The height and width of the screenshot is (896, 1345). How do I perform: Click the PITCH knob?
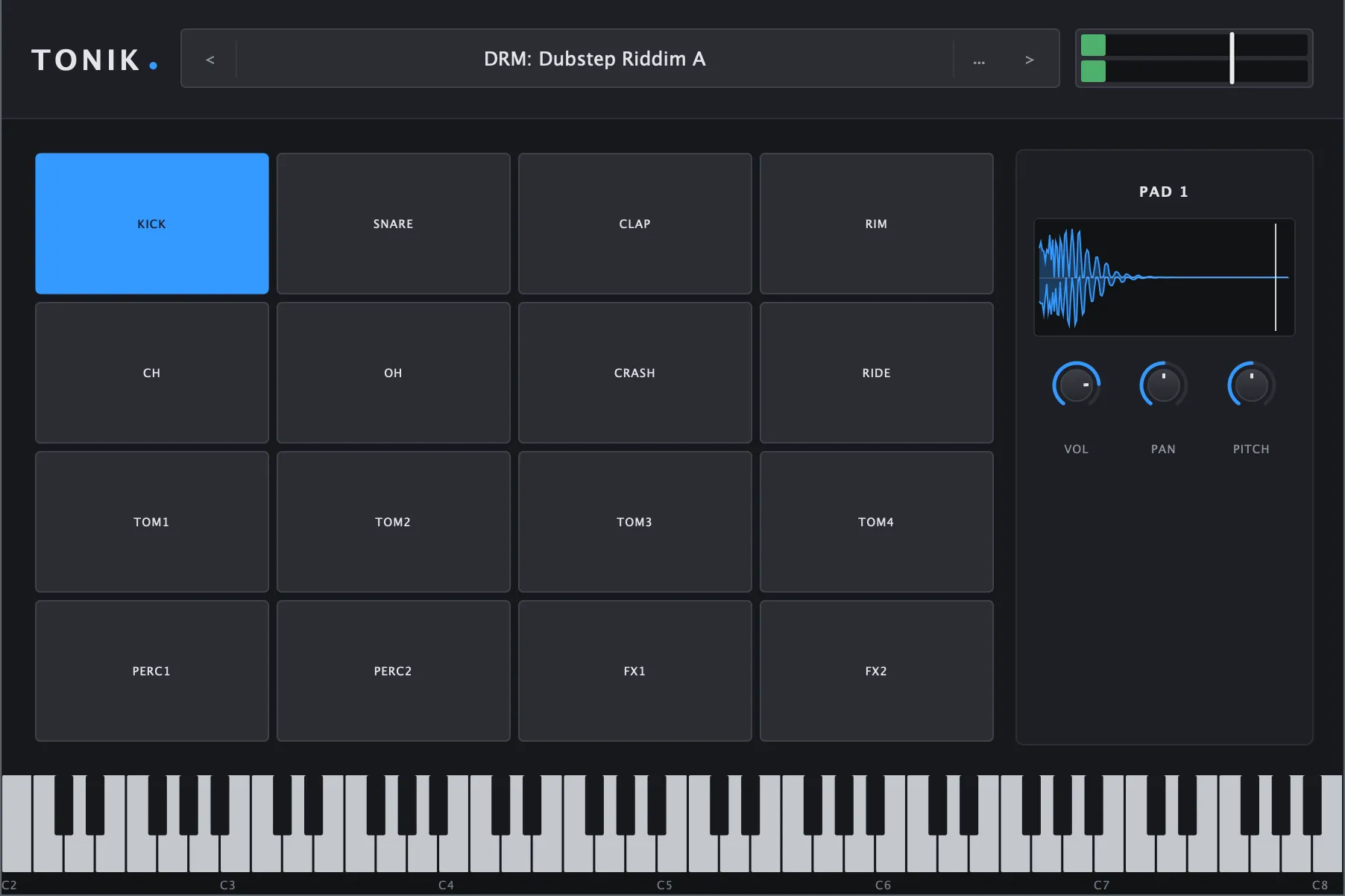[1251, 385]
